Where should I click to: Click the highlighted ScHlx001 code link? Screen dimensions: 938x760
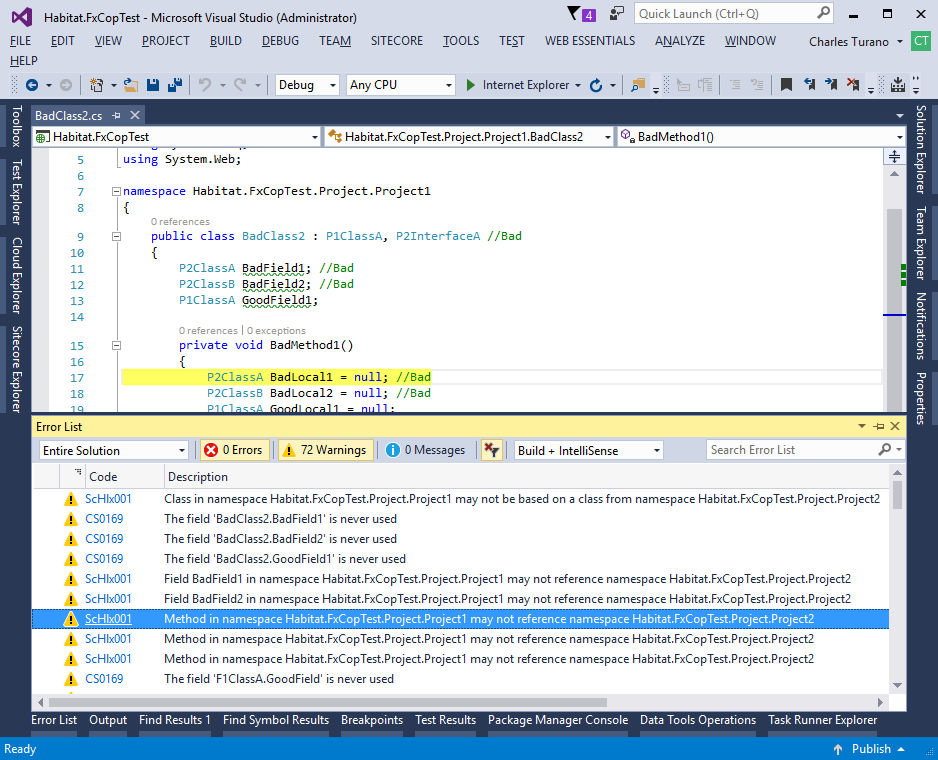(x=108, y=619)
